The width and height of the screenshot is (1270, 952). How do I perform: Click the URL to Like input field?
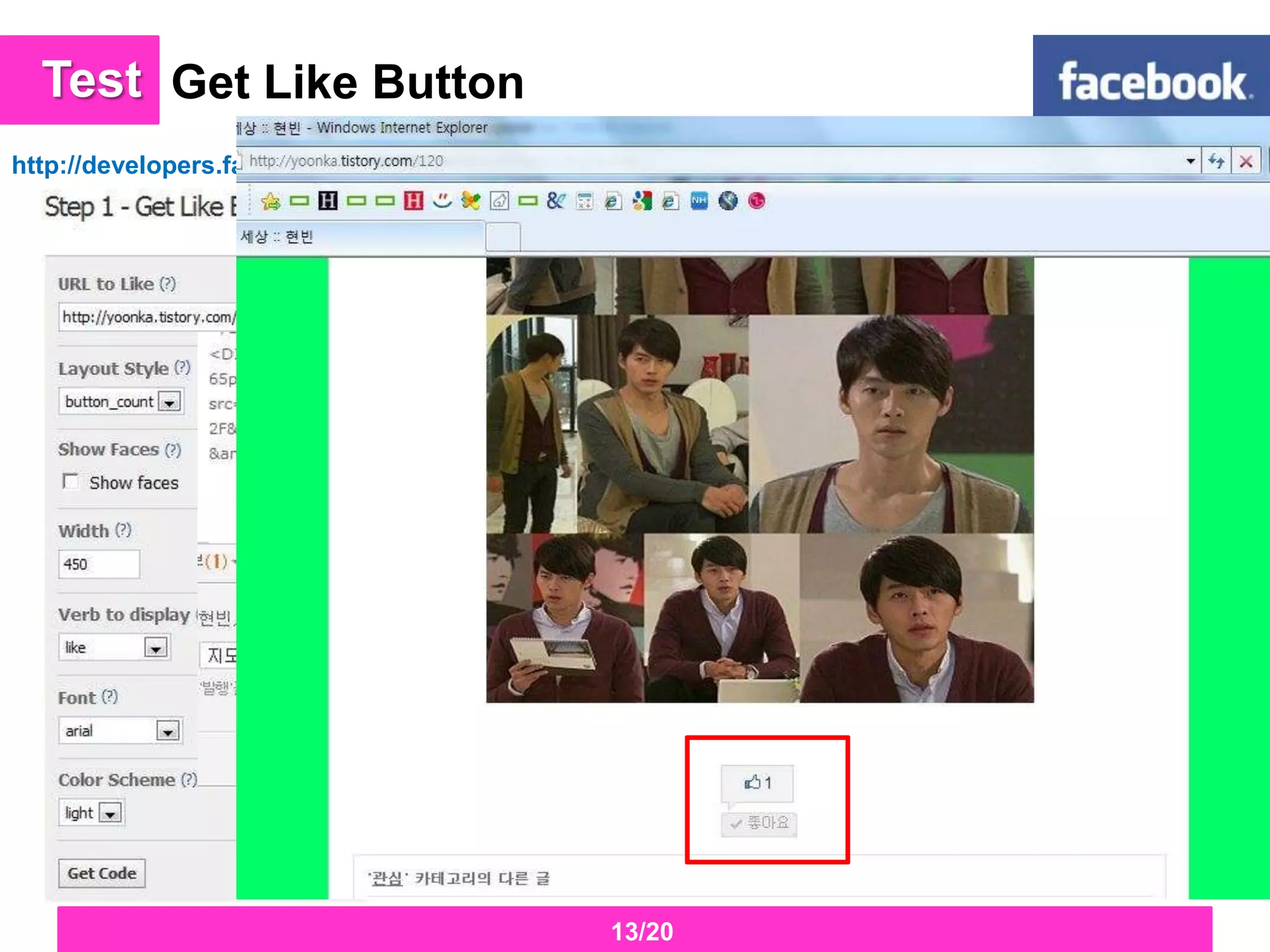[x=148, y=317]
